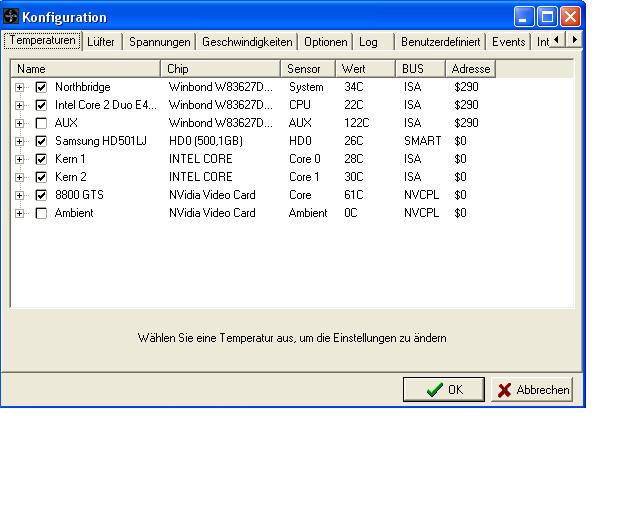Screen dimensions: 640x512
Task: Select the Northbridge row name
Action: (83, 87)
